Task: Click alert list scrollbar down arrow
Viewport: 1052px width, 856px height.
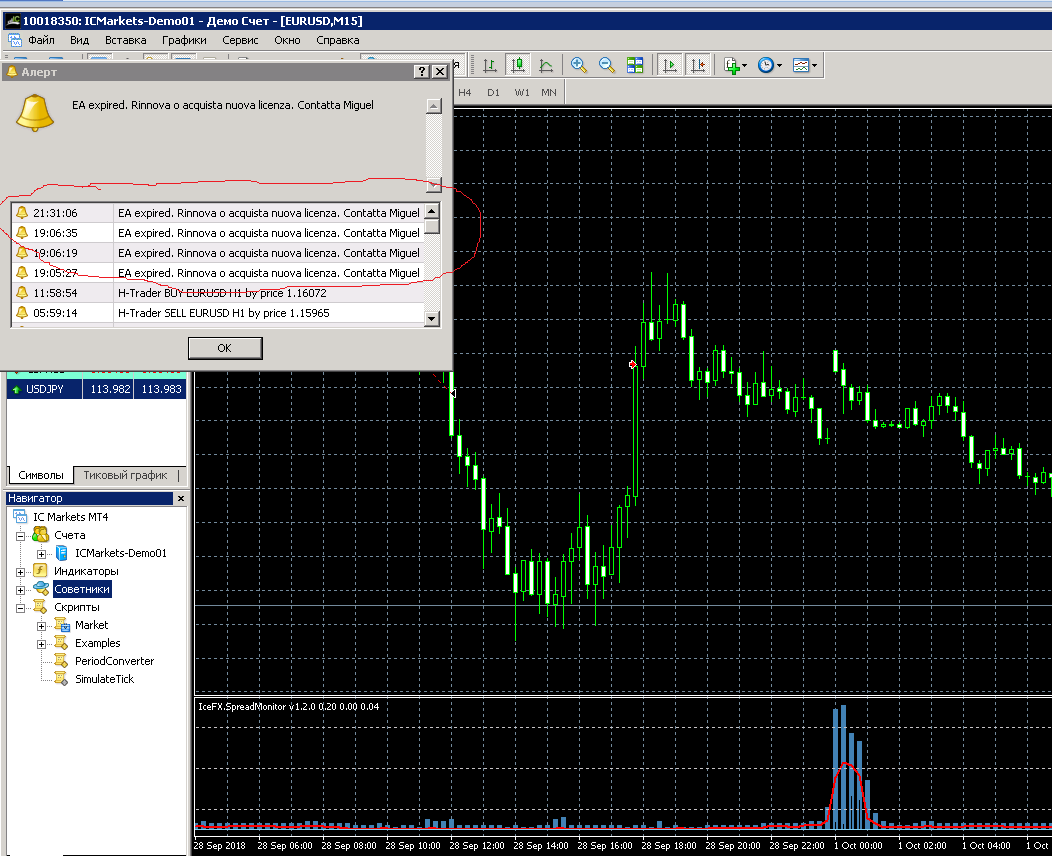Action: point(433,319)
